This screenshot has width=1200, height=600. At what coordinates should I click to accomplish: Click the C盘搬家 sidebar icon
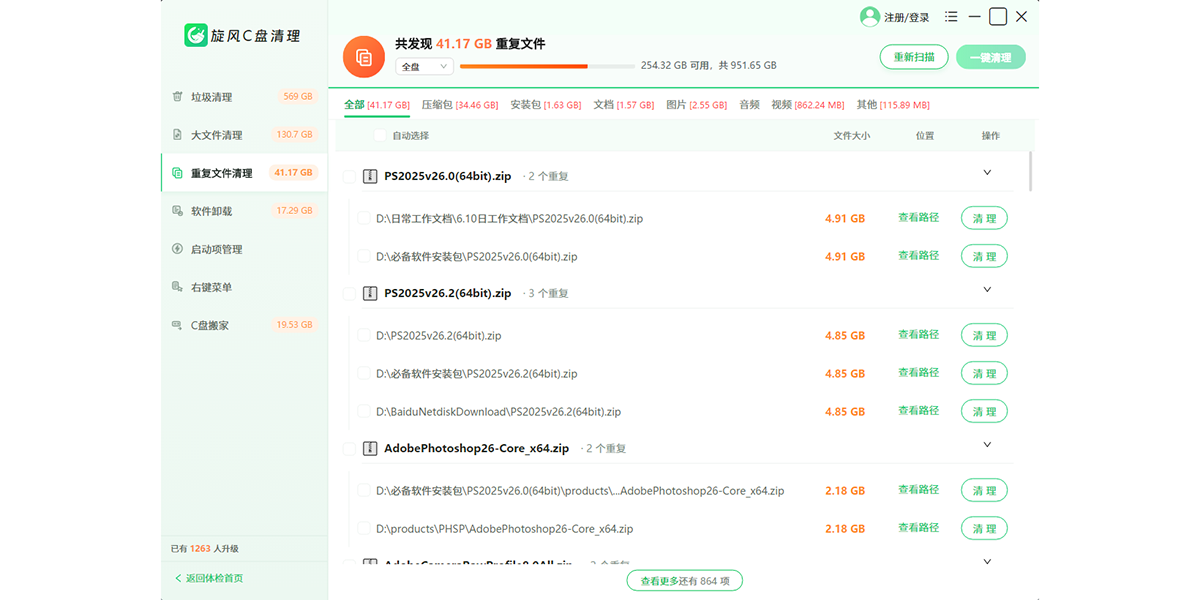tap(177, 325)
